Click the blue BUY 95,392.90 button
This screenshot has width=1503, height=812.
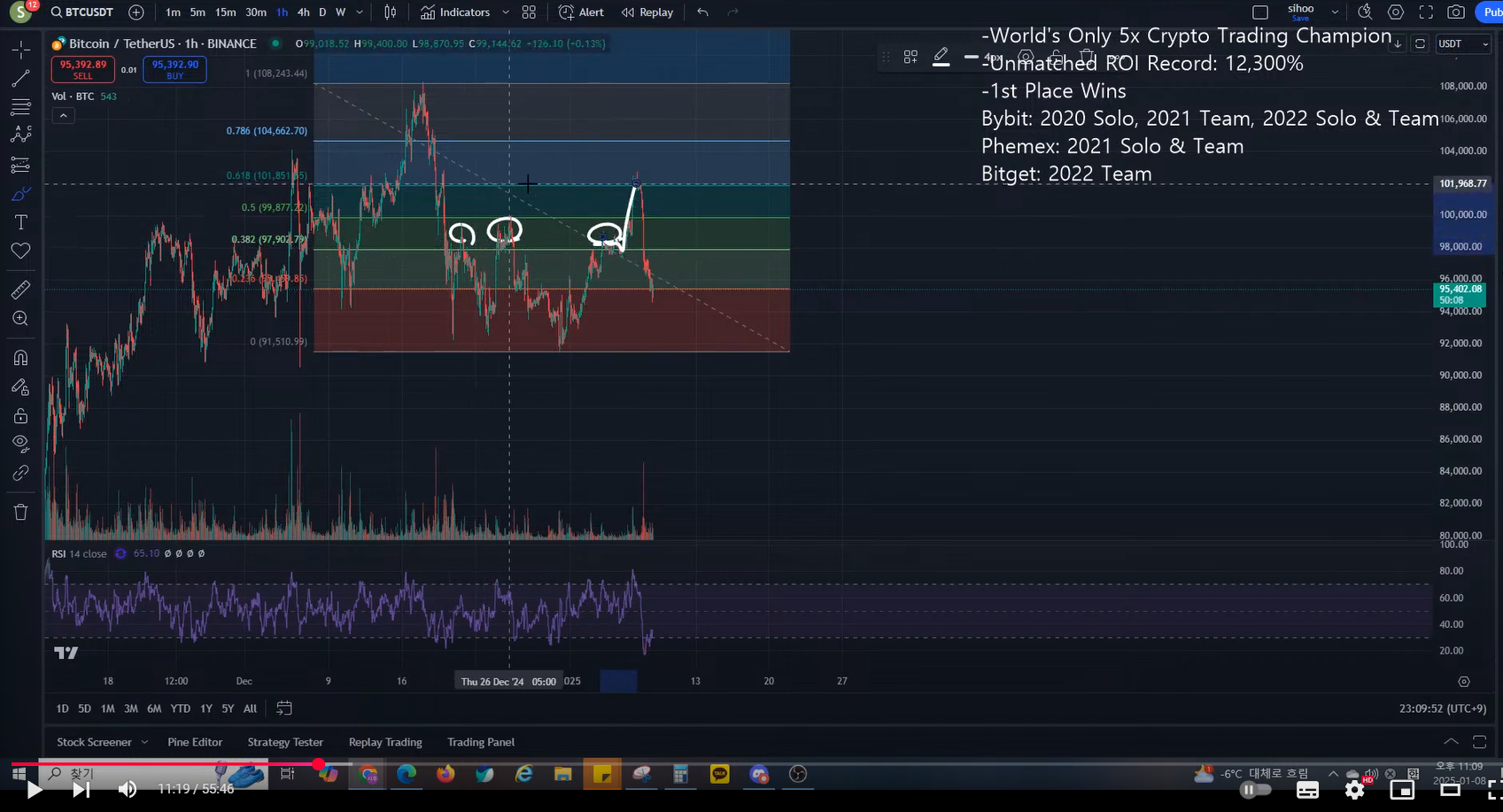[175, 69]
